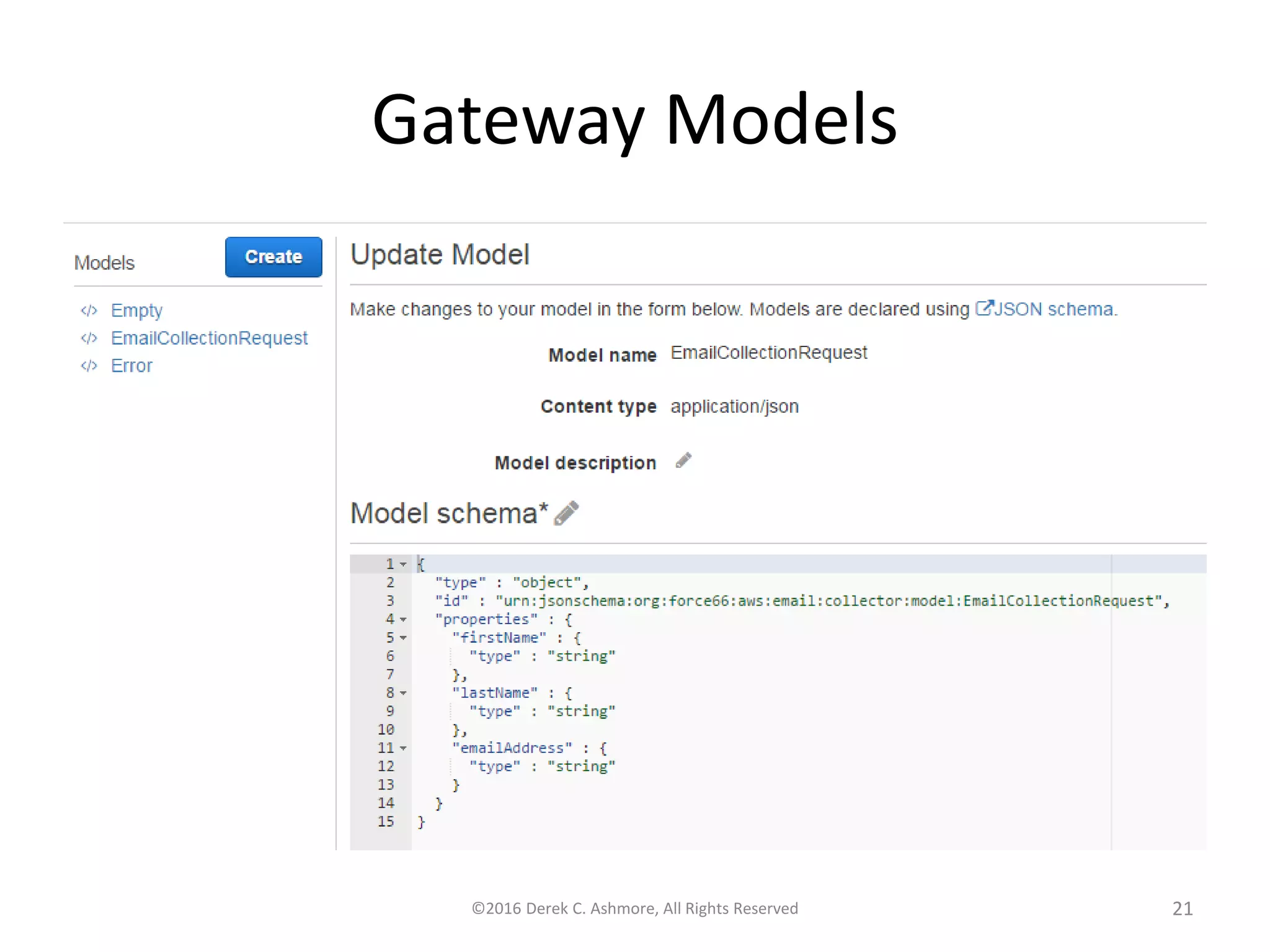
Task: Select the EmailCollectionRequest model
Action: [209, 338]
